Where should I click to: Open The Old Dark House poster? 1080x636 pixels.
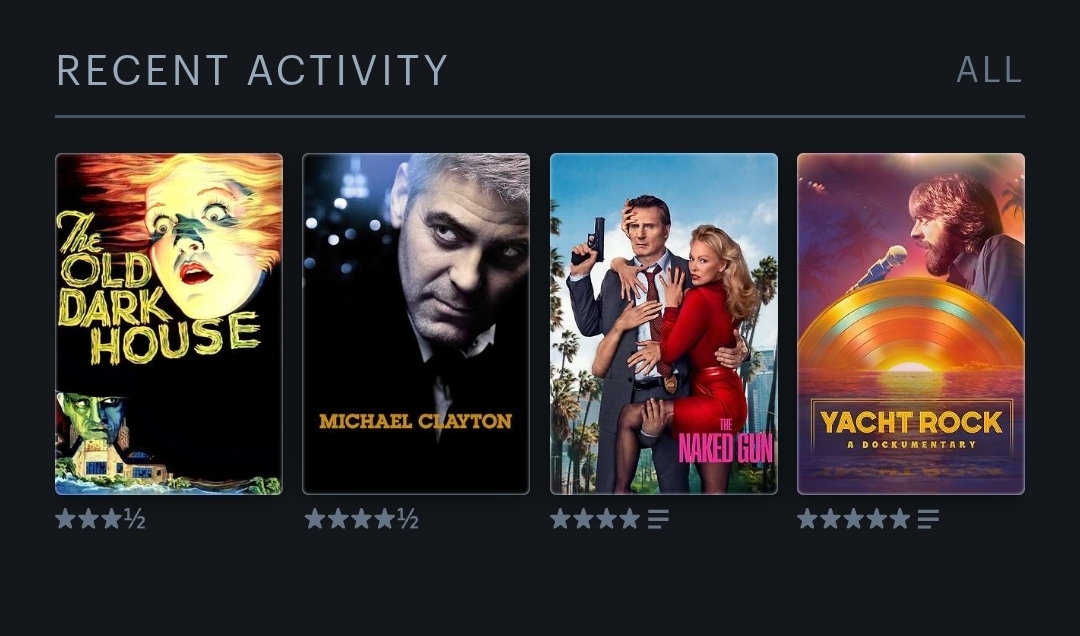pyautogui.click(x=169, y=324)
